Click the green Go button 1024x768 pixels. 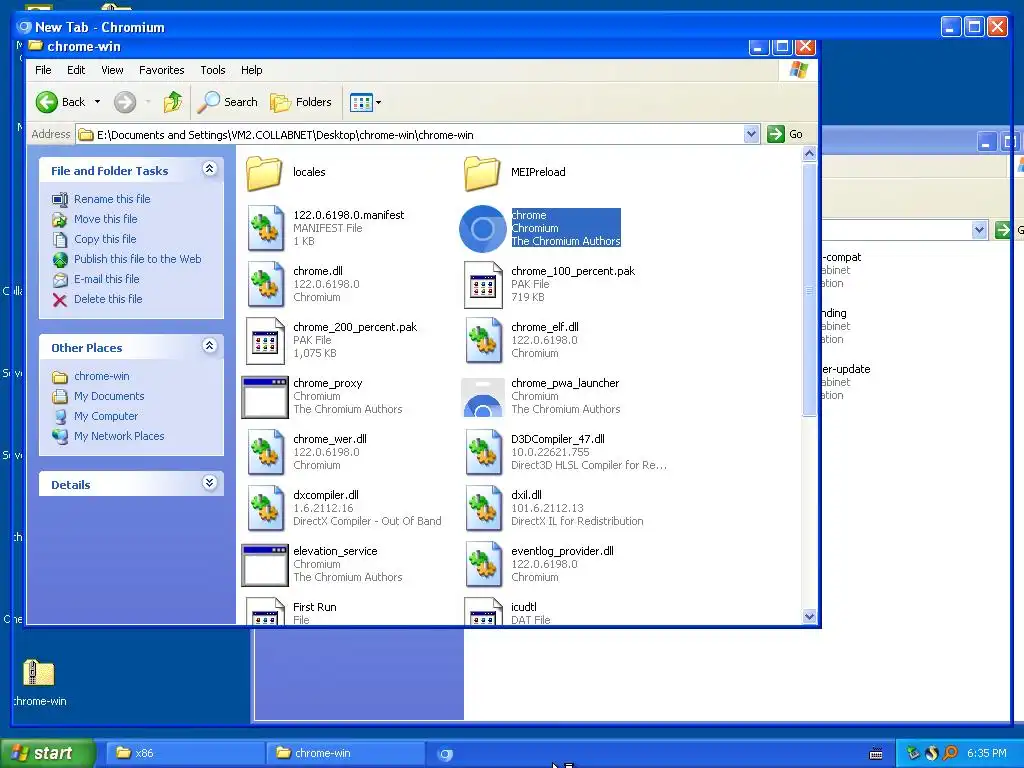pyautogui.click(x=785, y=134)
